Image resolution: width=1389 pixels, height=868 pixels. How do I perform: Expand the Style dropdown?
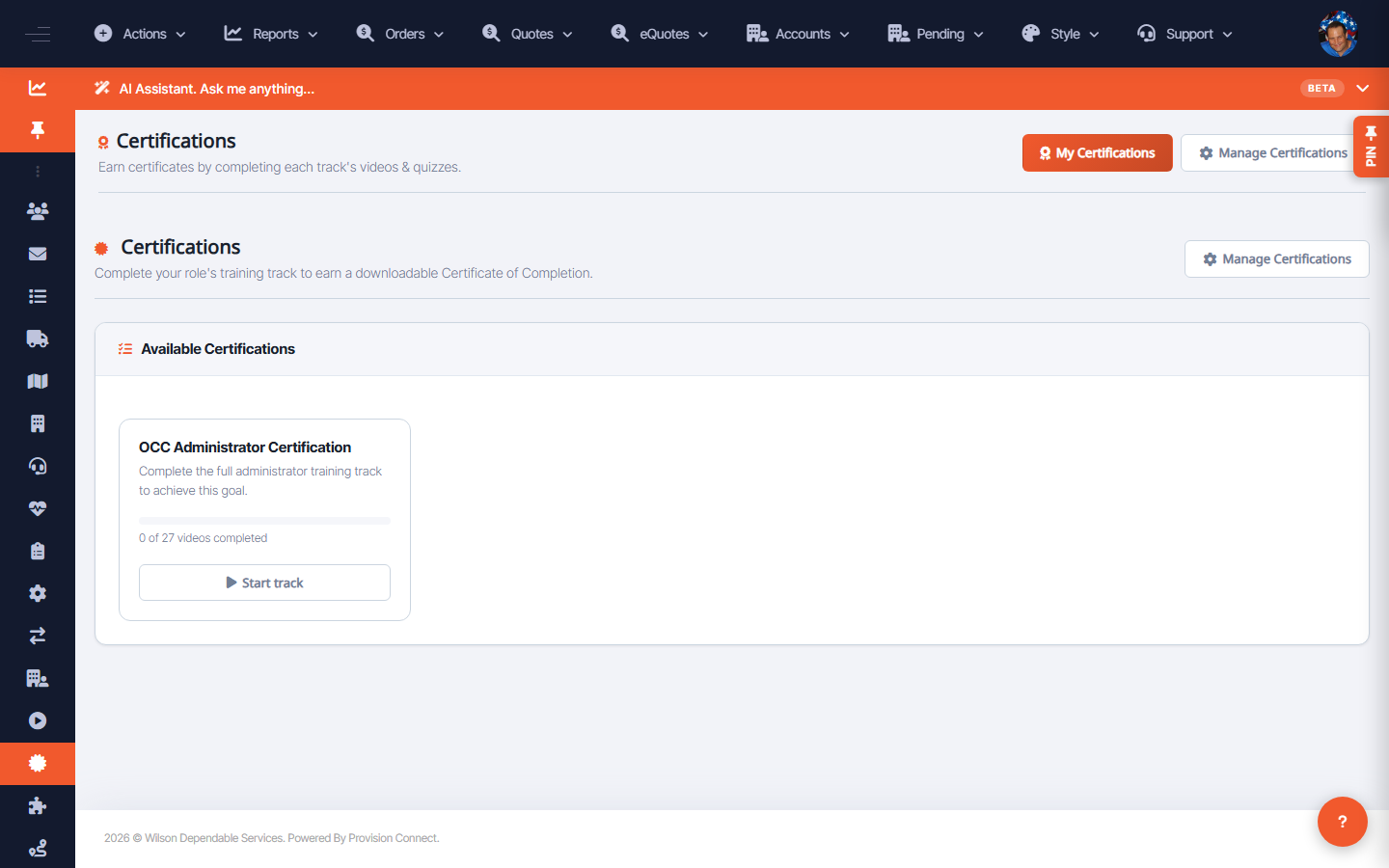tap(1060, 34)
